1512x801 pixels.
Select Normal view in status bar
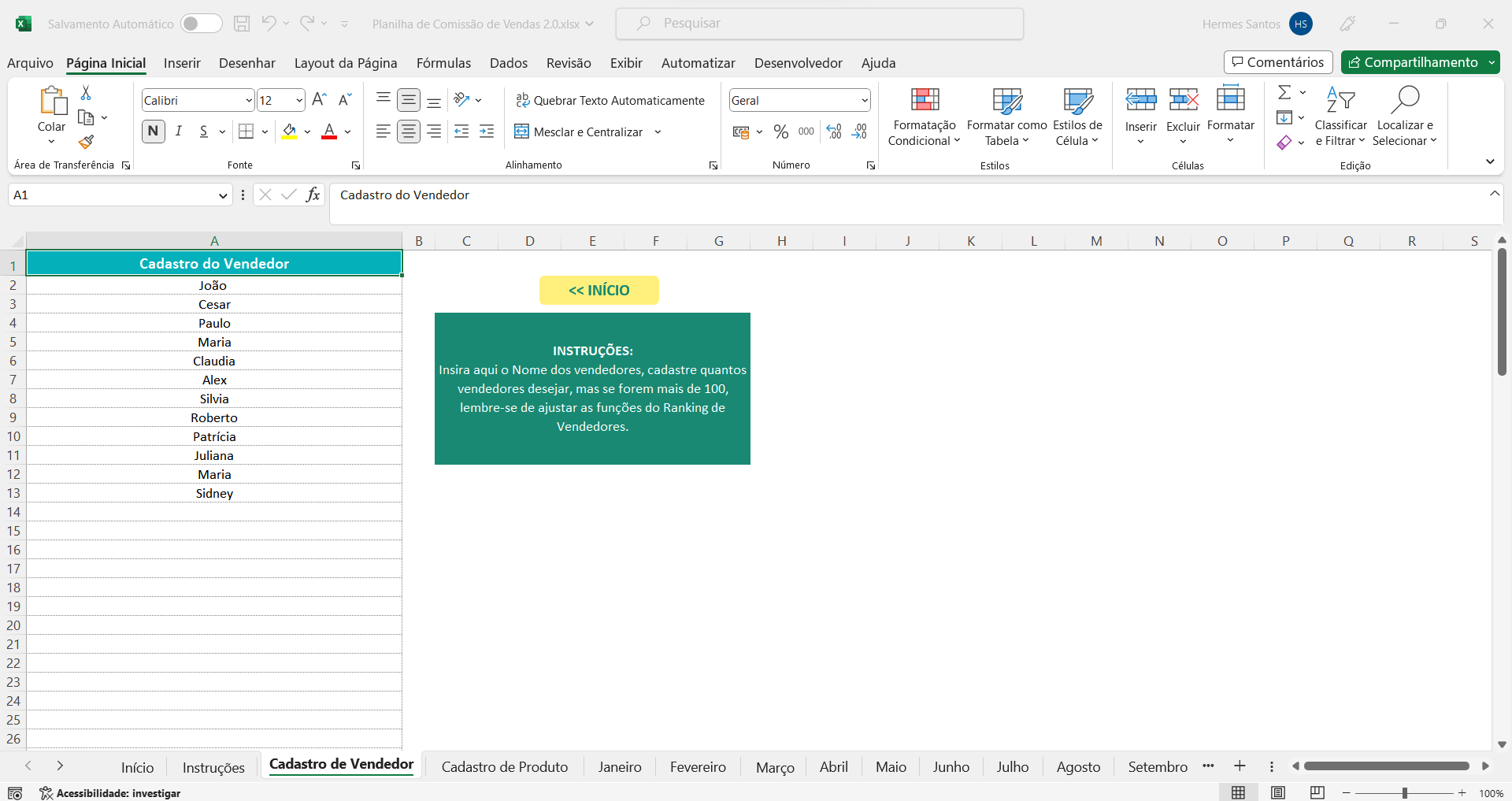tap(1239, 792)
